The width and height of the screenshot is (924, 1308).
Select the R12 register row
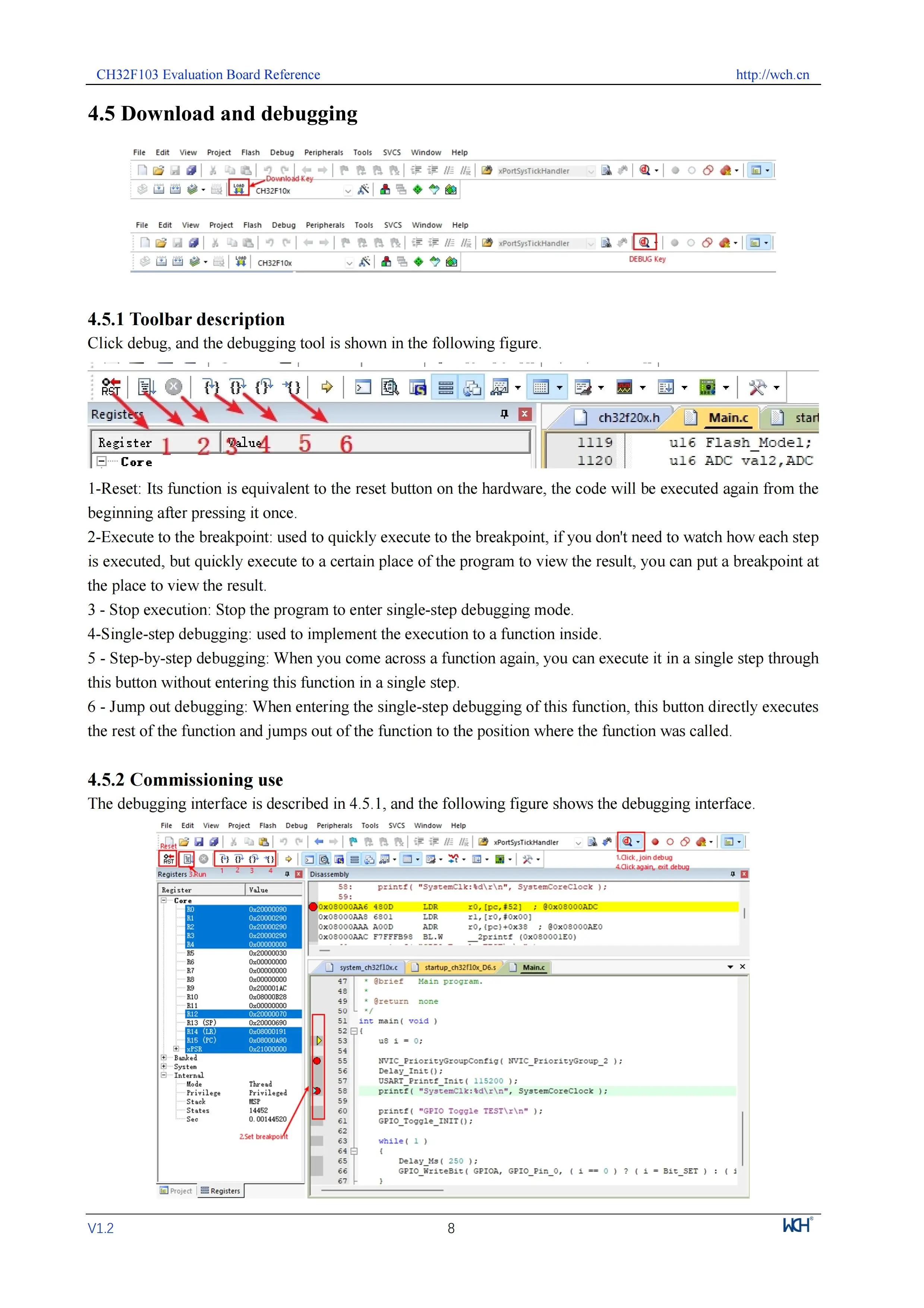pos(244,1014)
